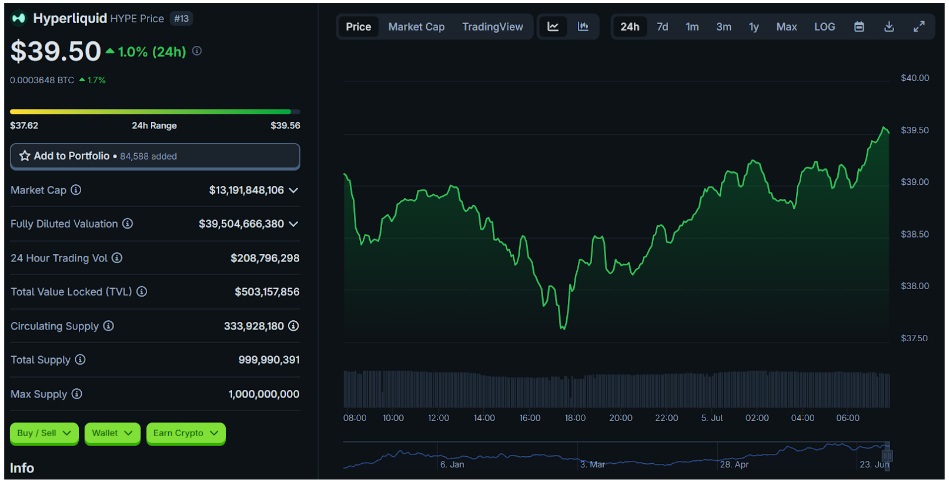Open the Buy / Sell dropdown

pos(44,434)
